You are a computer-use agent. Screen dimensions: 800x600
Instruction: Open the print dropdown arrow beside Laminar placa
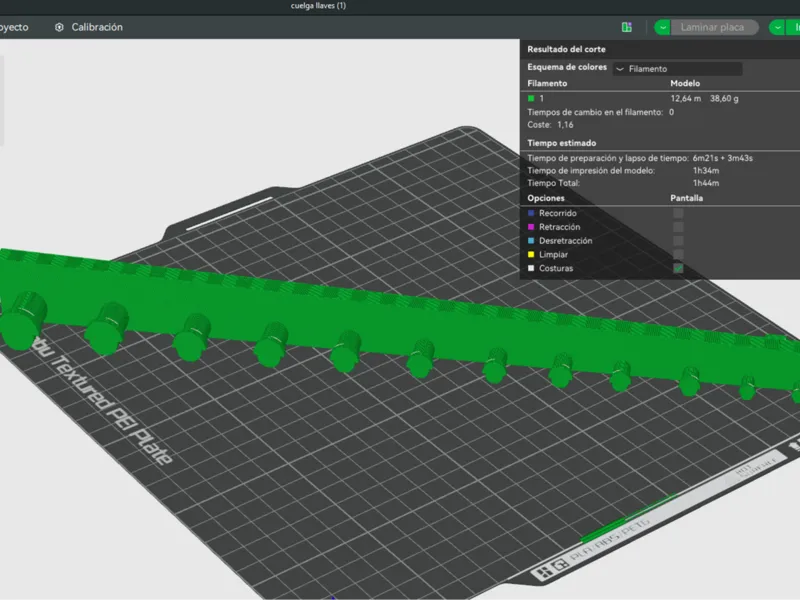point(777,27)
